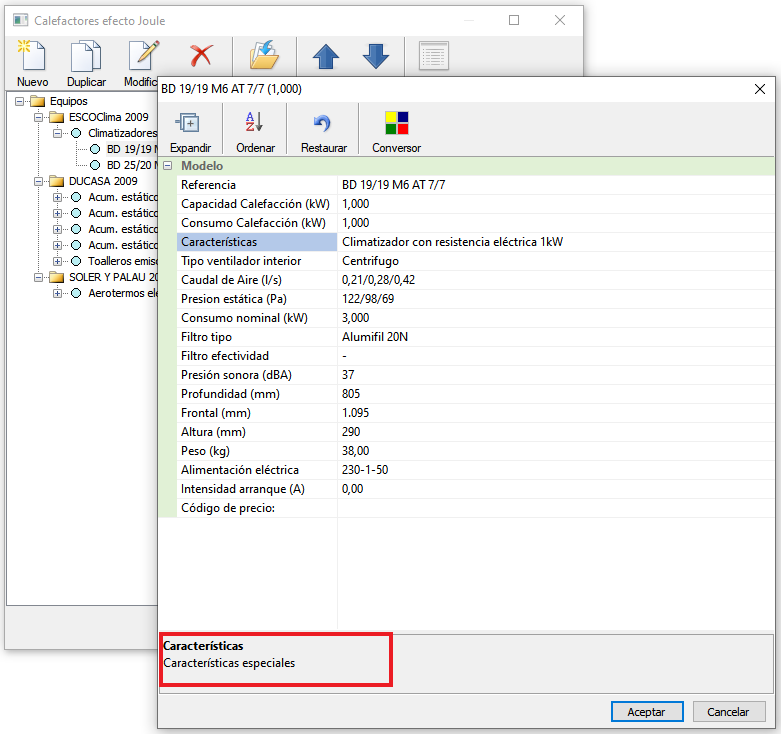Click the red X delete icon
This screenshot has width=781, height=734.
click(x=201, y=56)
